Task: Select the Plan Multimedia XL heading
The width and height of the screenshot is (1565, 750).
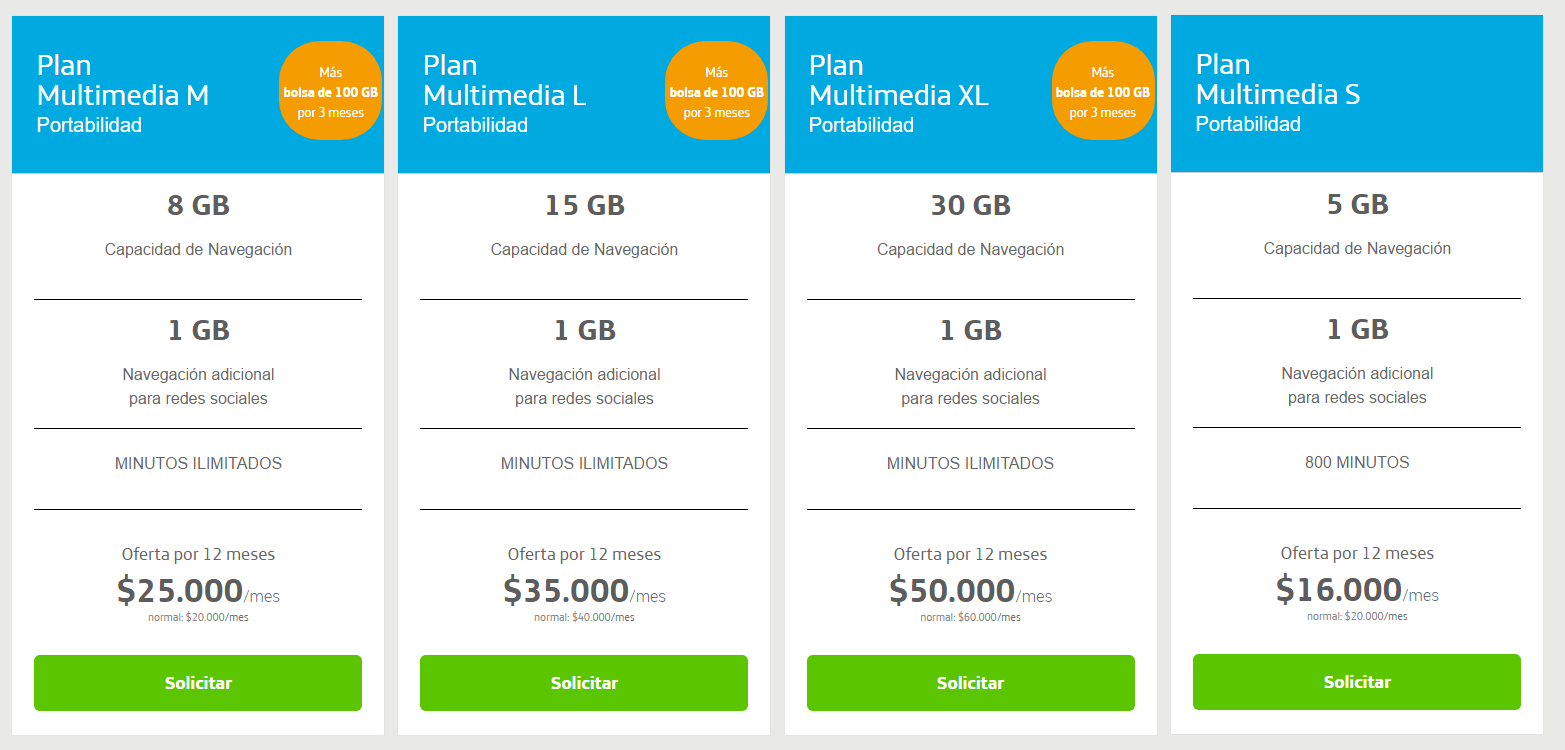Action: point(898,81)
